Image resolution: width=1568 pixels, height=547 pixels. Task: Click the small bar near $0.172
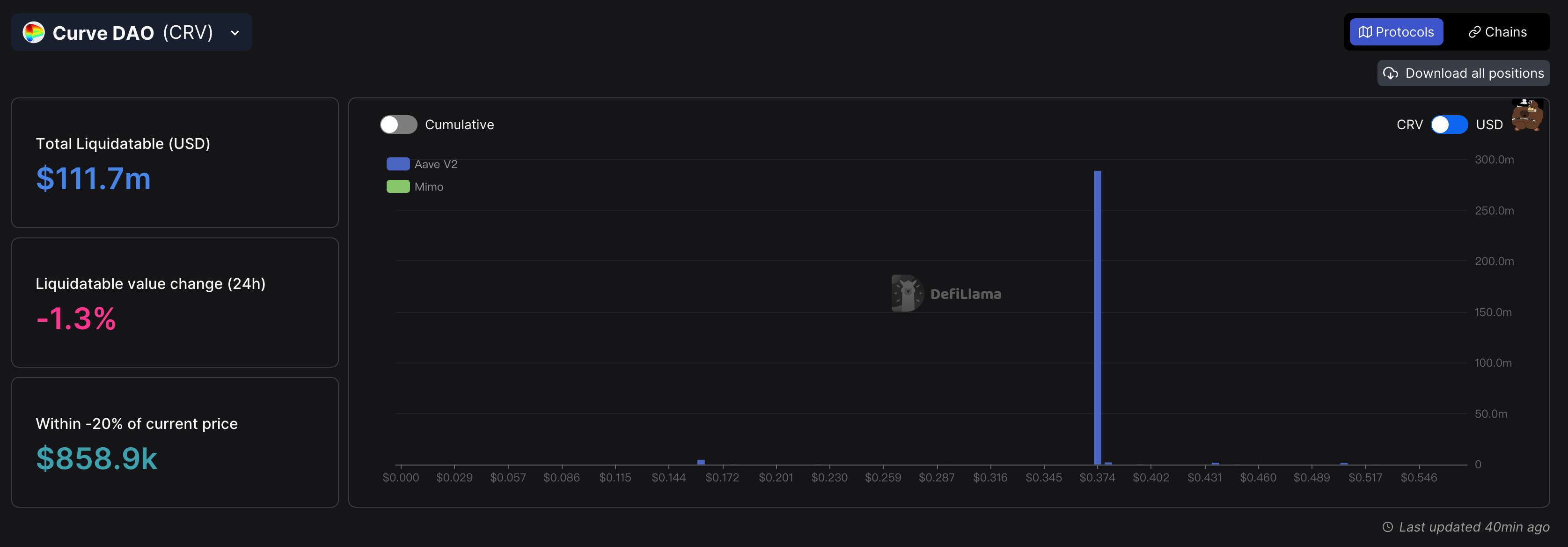(701, 462)
